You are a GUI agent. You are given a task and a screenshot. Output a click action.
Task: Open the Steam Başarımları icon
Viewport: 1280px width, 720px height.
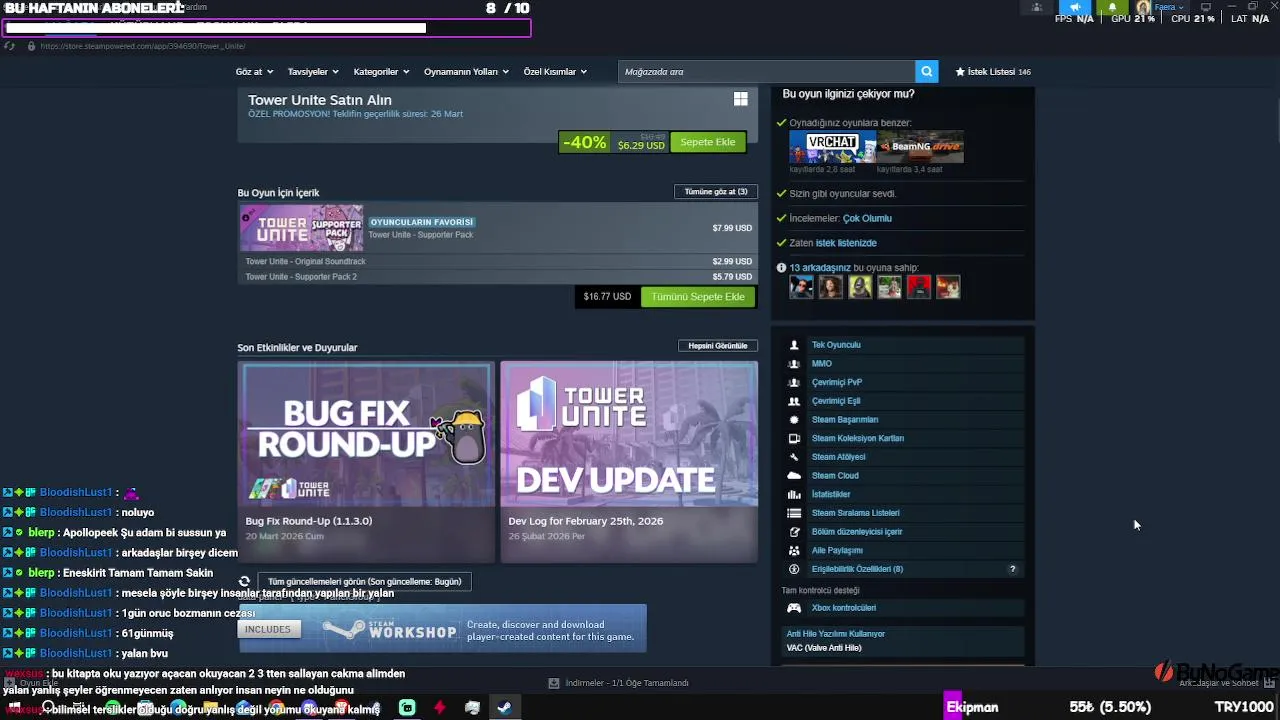coord(794,420)
